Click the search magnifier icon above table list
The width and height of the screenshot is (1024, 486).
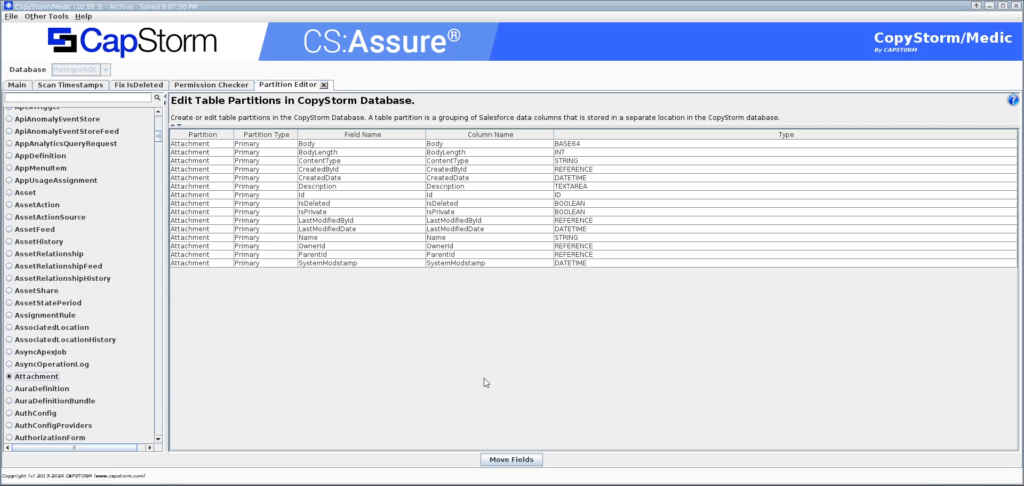[157, 98]
